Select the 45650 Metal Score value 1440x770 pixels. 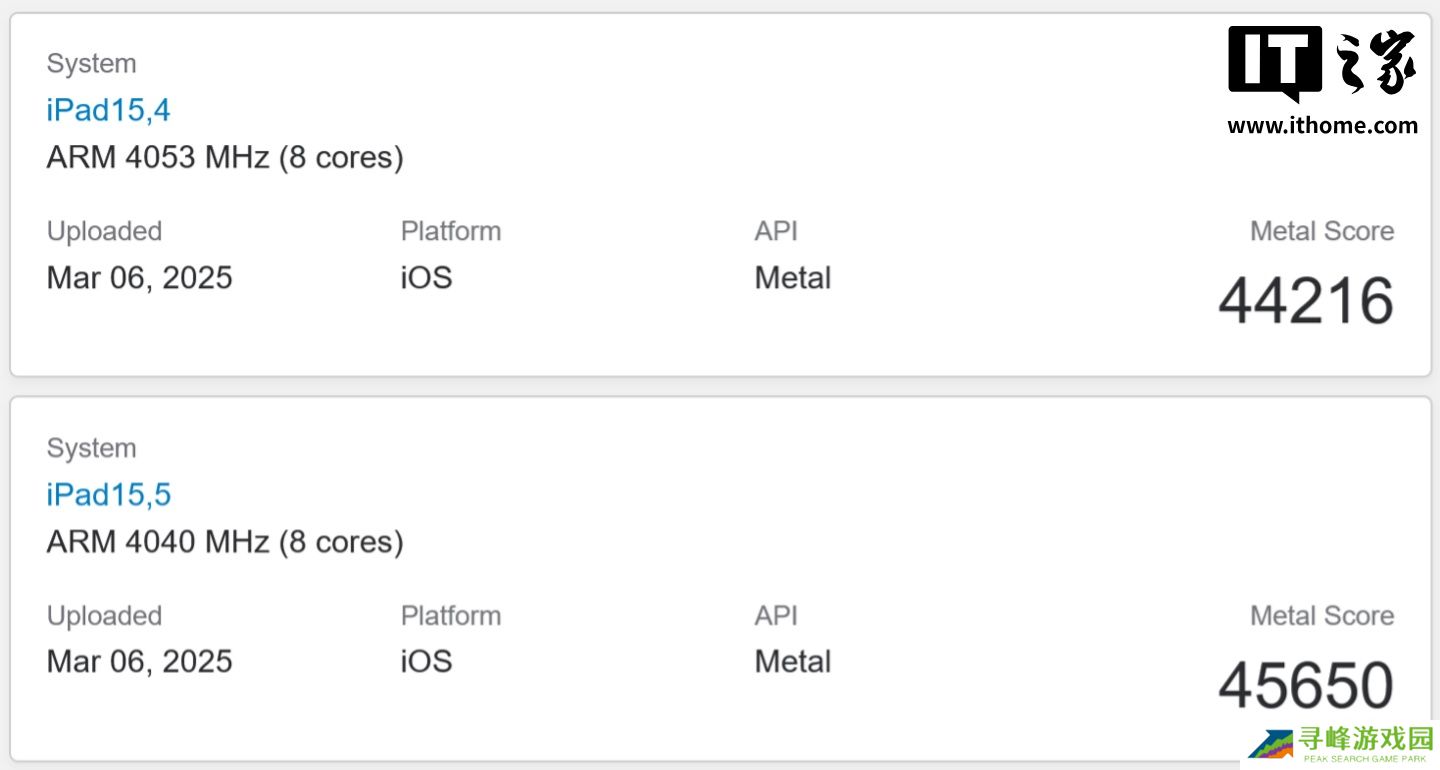pos(1305,685)
